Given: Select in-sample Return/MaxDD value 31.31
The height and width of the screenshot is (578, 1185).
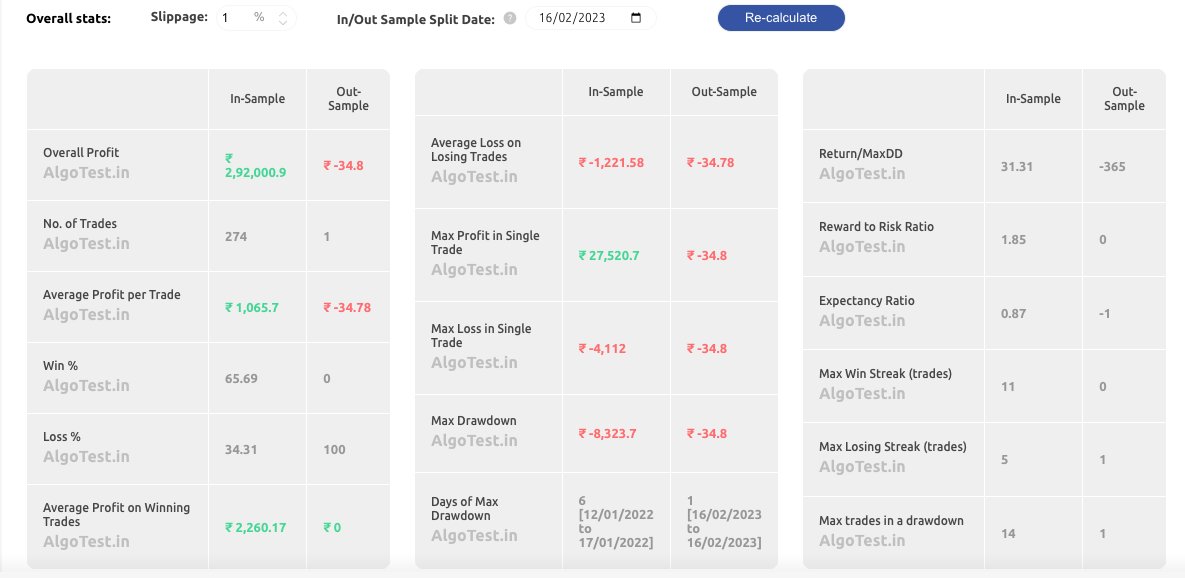Looking at the screenshot, I should 1016,166.
